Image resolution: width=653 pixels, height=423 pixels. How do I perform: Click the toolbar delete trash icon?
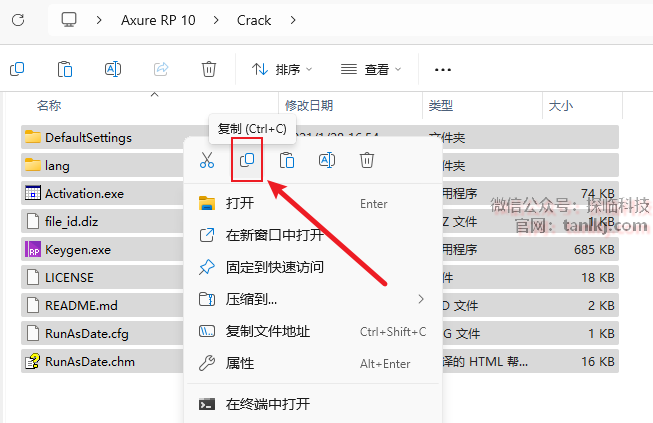pos(209,69)
